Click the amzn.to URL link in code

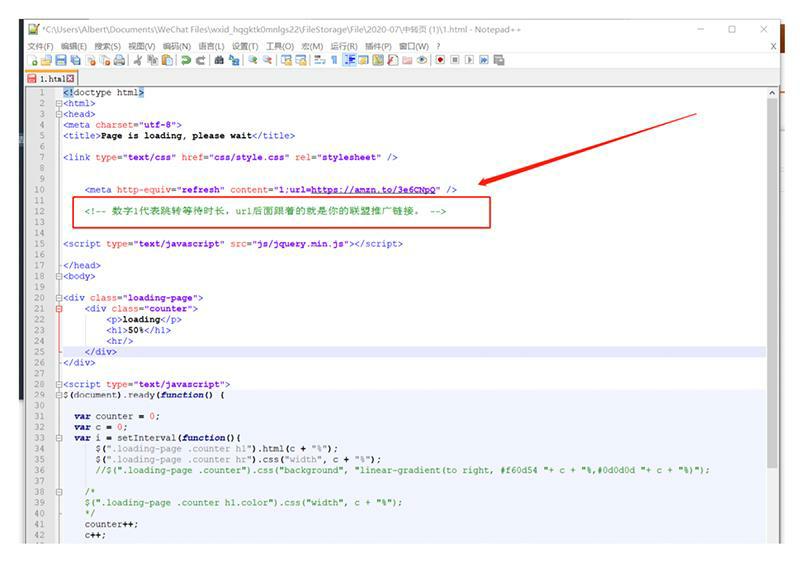(373, 189)
